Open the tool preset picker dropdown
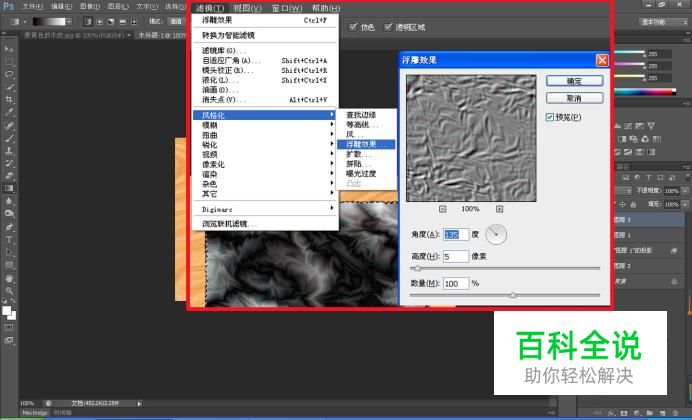Viewport: 692px width, 420px height. pyautogui.click(x=24, y=21)
